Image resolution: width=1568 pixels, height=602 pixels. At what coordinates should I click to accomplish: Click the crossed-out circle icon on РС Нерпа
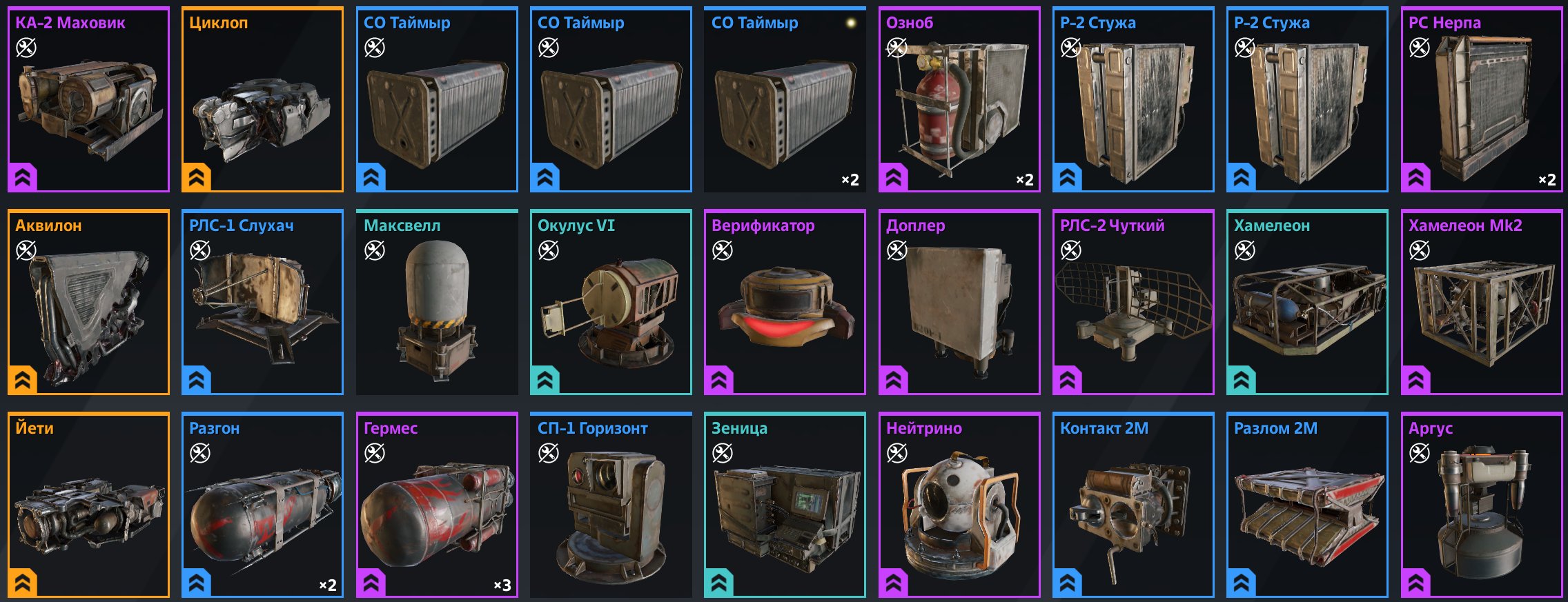pos(1419,48)
